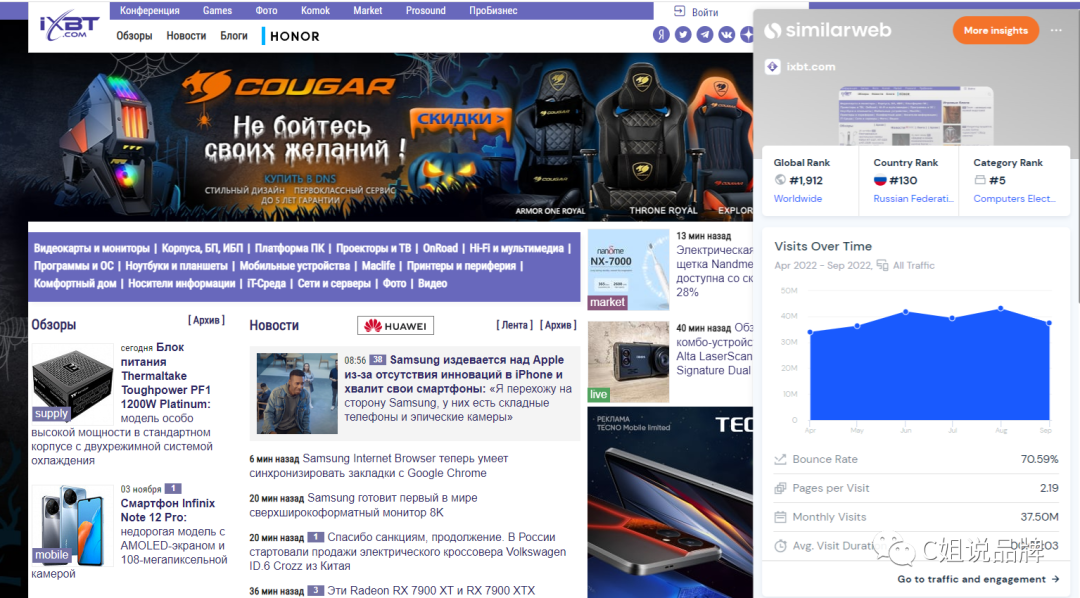1080x598 pixels.
Task: Open the Infinix Note 12 Pro review thumbnail
Action: [x=72, y=525]
